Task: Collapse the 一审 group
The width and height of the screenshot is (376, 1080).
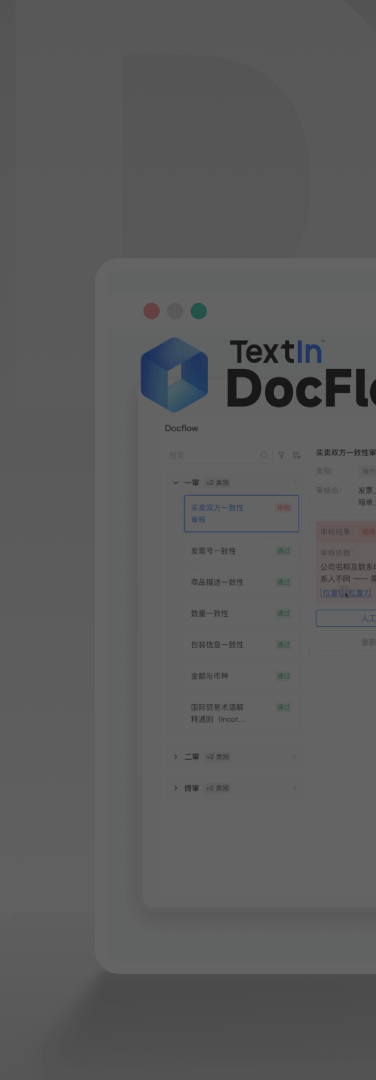Action: (x=176, y=483)
